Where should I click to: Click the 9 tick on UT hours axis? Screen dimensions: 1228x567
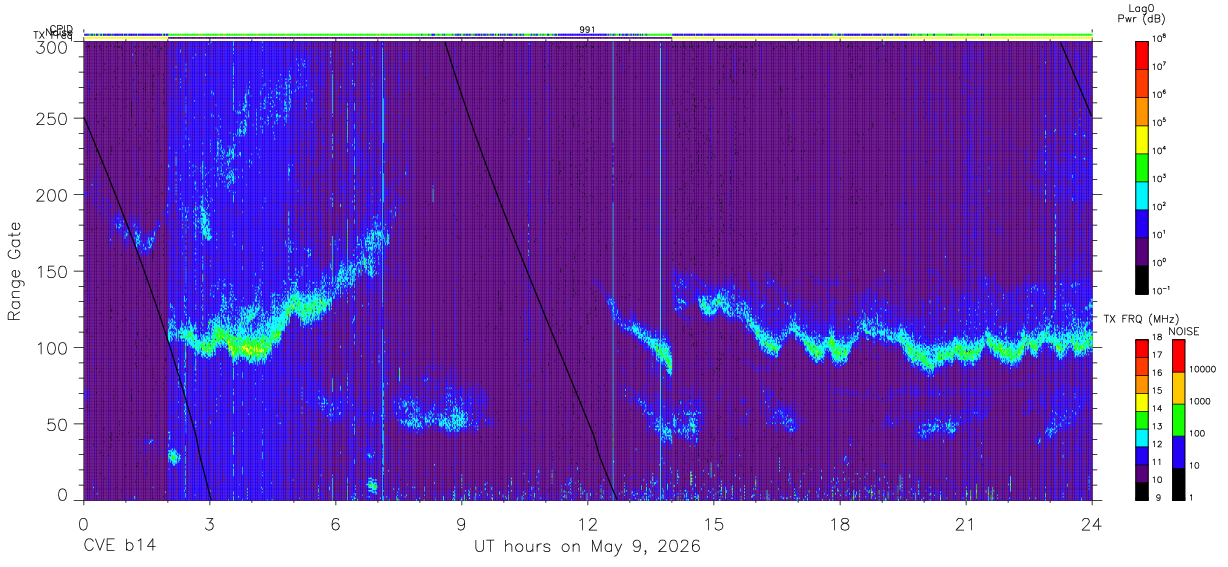click(x=461, y=523)
